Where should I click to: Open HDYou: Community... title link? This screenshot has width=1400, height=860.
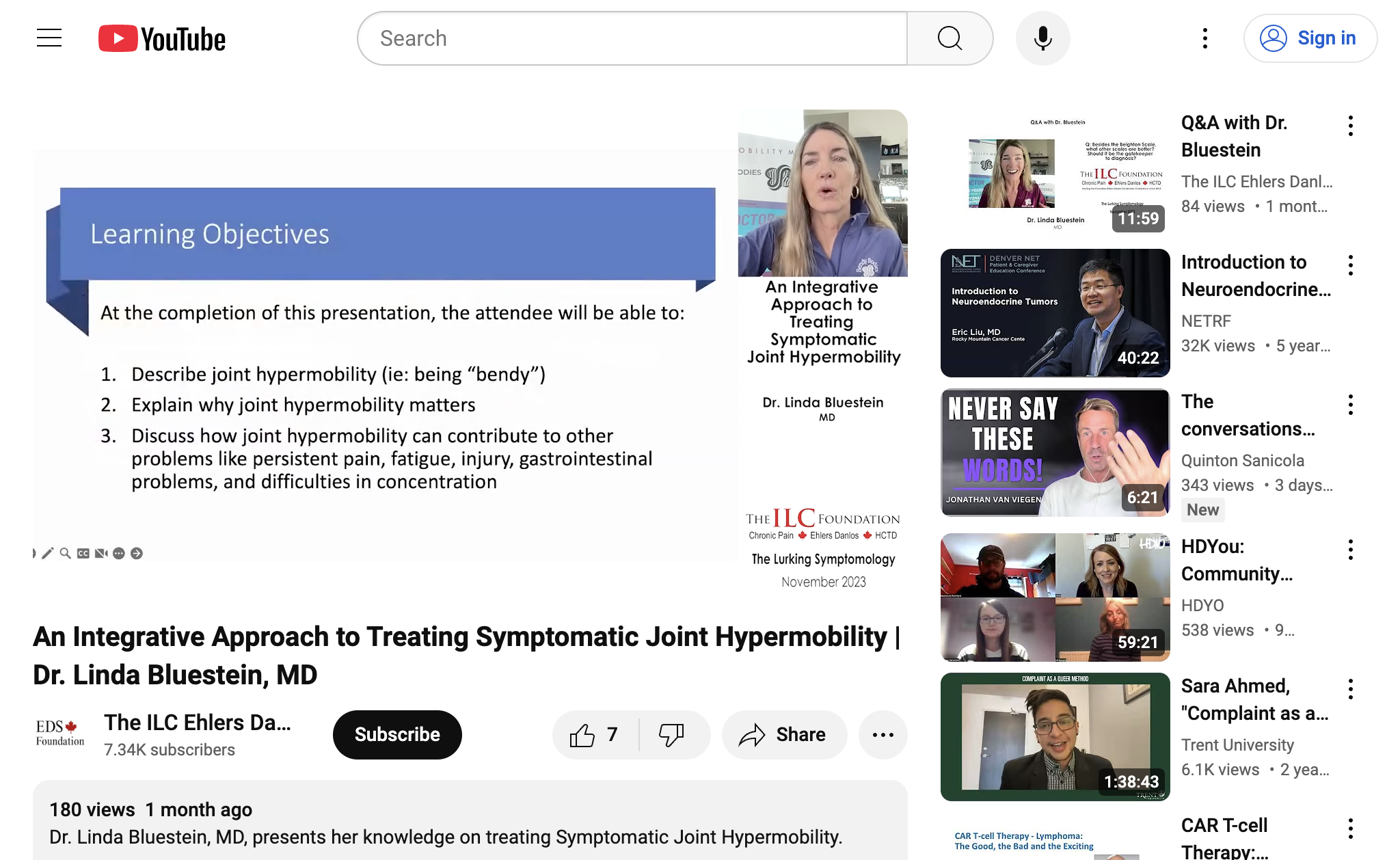1237,560
